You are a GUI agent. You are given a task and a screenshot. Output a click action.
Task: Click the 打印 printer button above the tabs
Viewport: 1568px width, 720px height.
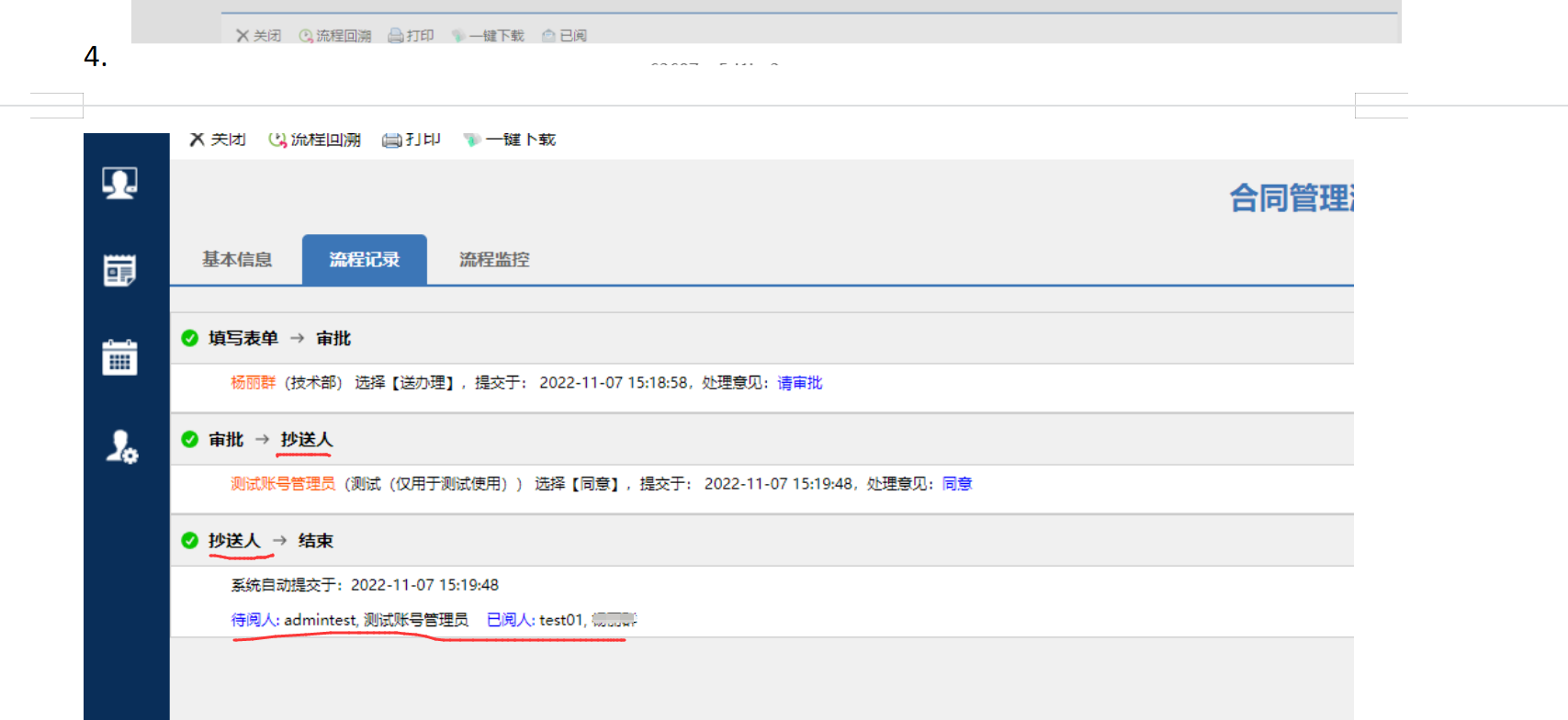(x=412, y=140)
